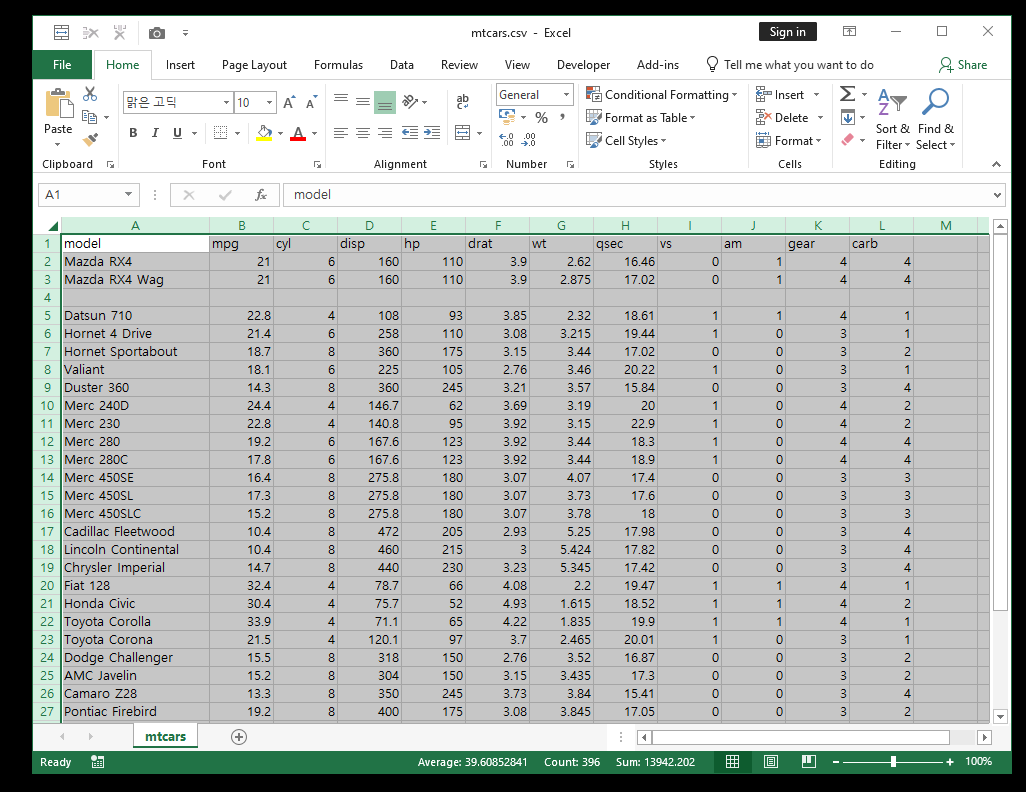Viewport: 1026px width, 792px height.
Task: Open Cell Styles gallery
Action: [626, 141]
